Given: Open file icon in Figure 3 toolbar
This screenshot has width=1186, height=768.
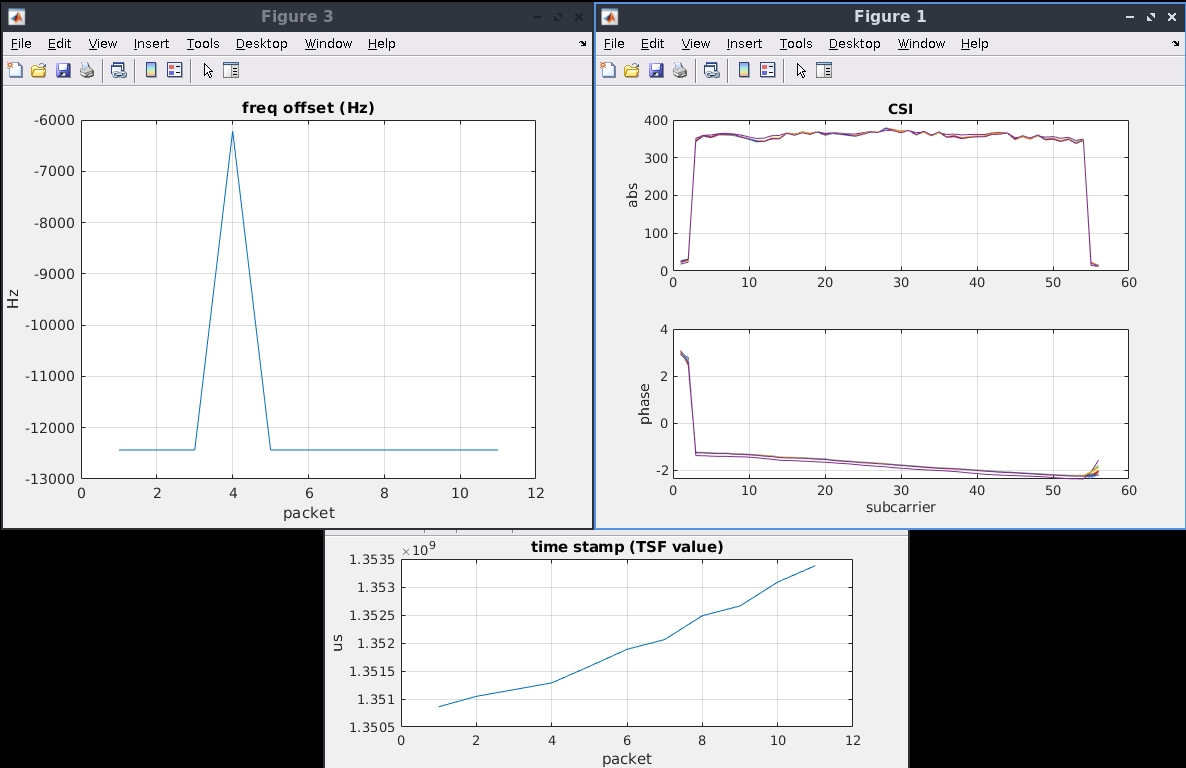Looking at the screenshot, I should tap(39, 70).
